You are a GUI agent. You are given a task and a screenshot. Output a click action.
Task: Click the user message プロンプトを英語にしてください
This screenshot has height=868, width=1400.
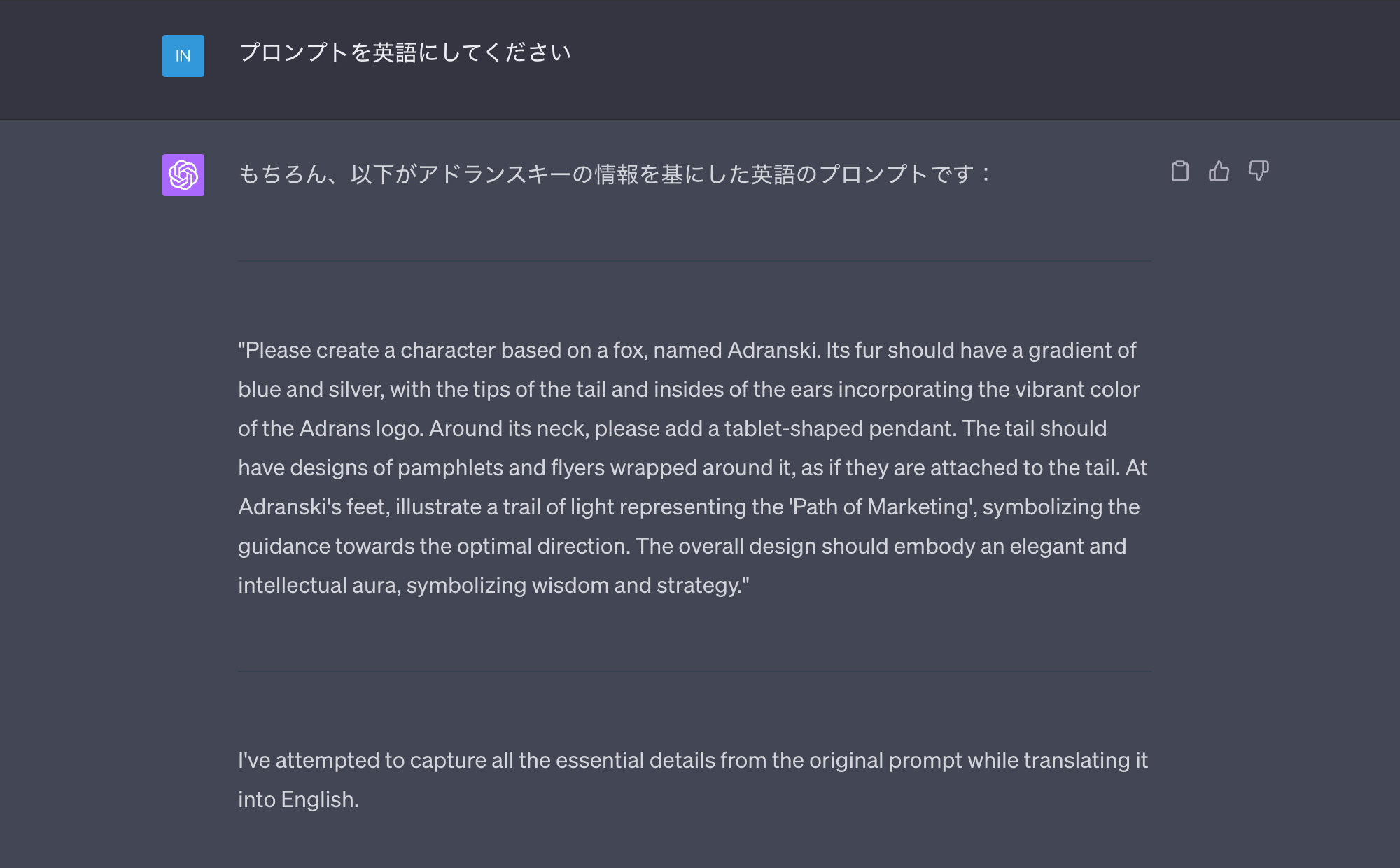pos(405,53)
